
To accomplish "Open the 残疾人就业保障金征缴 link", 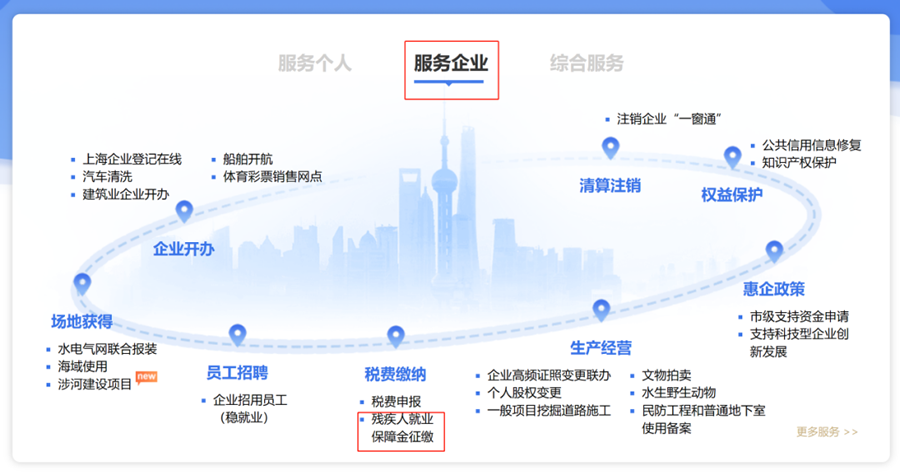I will tap(402, 428).
